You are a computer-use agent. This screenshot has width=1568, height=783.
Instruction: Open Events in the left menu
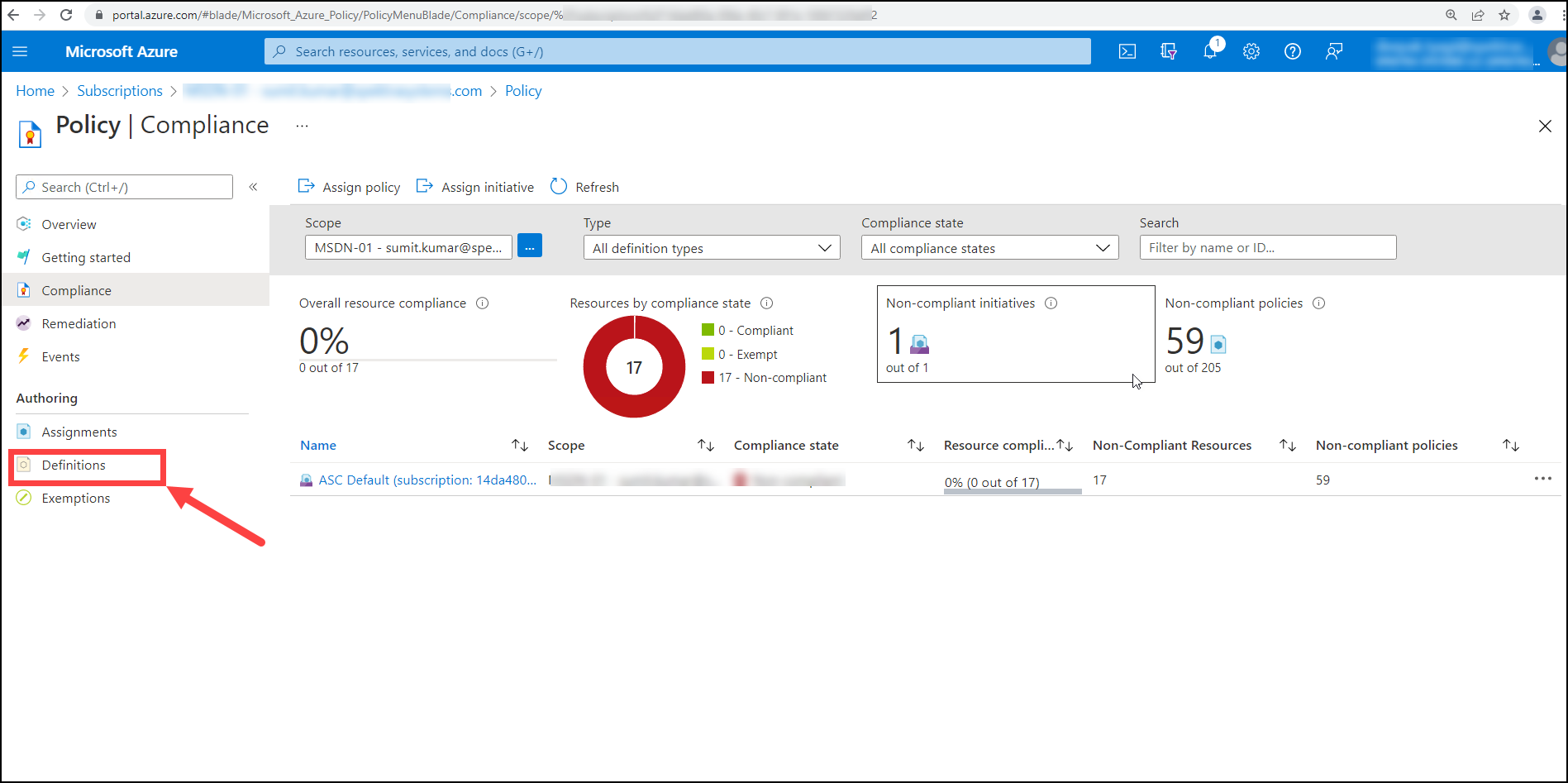click(x=60, y=356)
